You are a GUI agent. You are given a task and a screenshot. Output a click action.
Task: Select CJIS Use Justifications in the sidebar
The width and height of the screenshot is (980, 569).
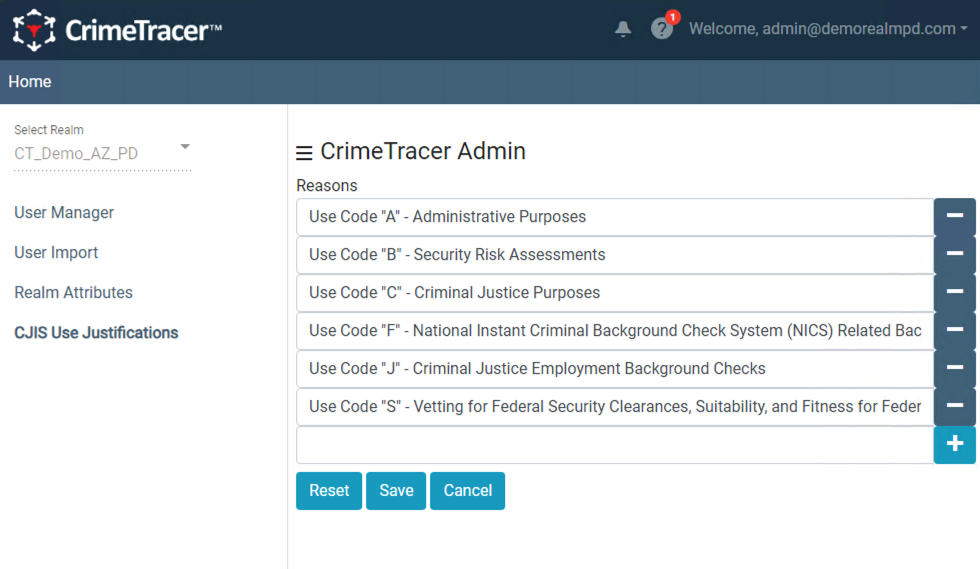[96, 333]
